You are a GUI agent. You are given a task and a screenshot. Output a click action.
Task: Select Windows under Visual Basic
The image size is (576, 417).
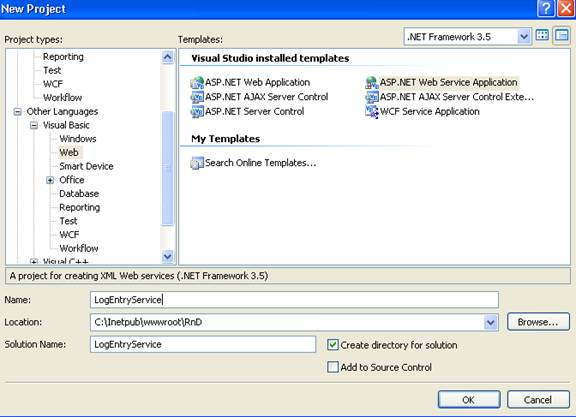[78, 139]
